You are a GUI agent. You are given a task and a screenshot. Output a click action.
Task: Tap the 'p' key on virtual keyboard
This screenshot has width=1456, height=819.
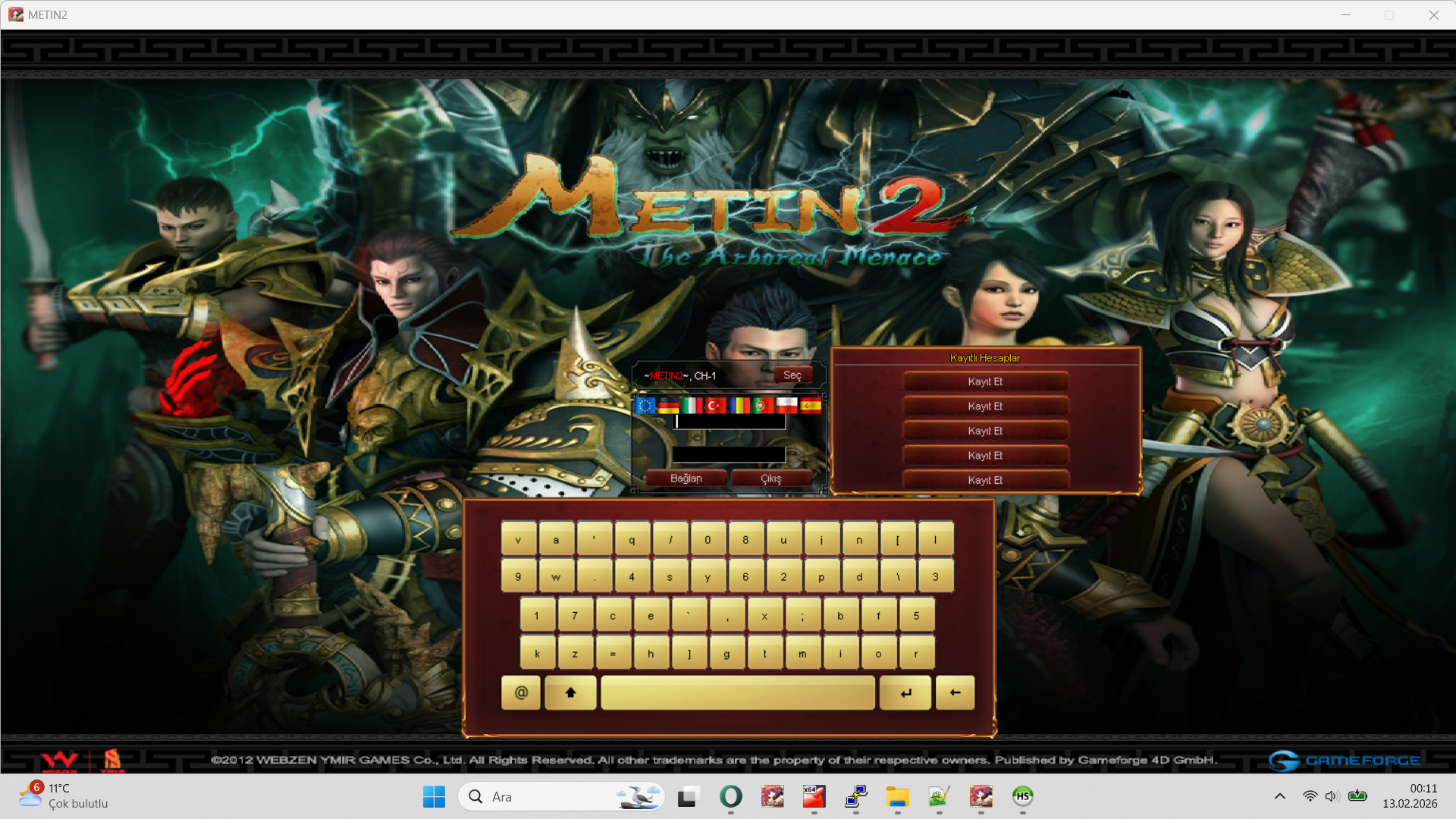(821, 576)
